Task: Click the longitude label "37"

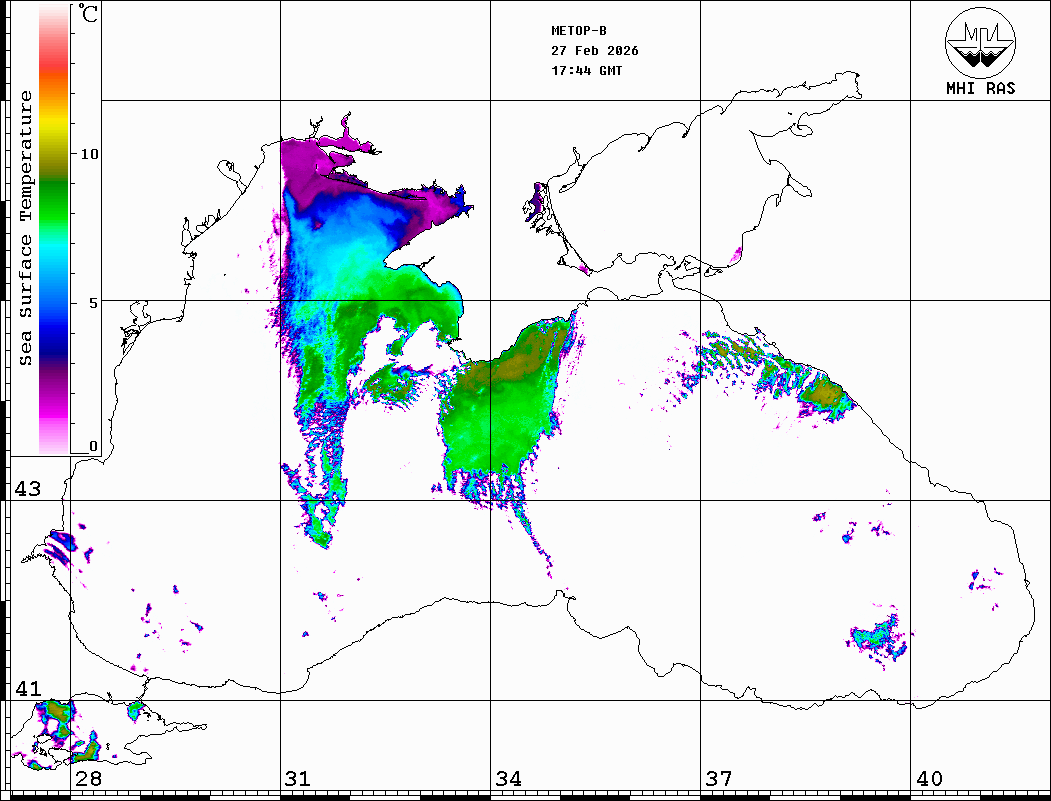Action: pyautogui.click(x=718, y=779)
